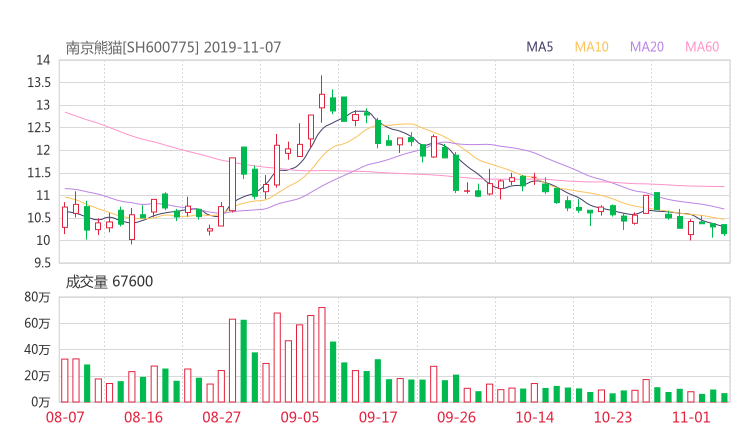Click the 08-16 date axis label

[143, 417]
